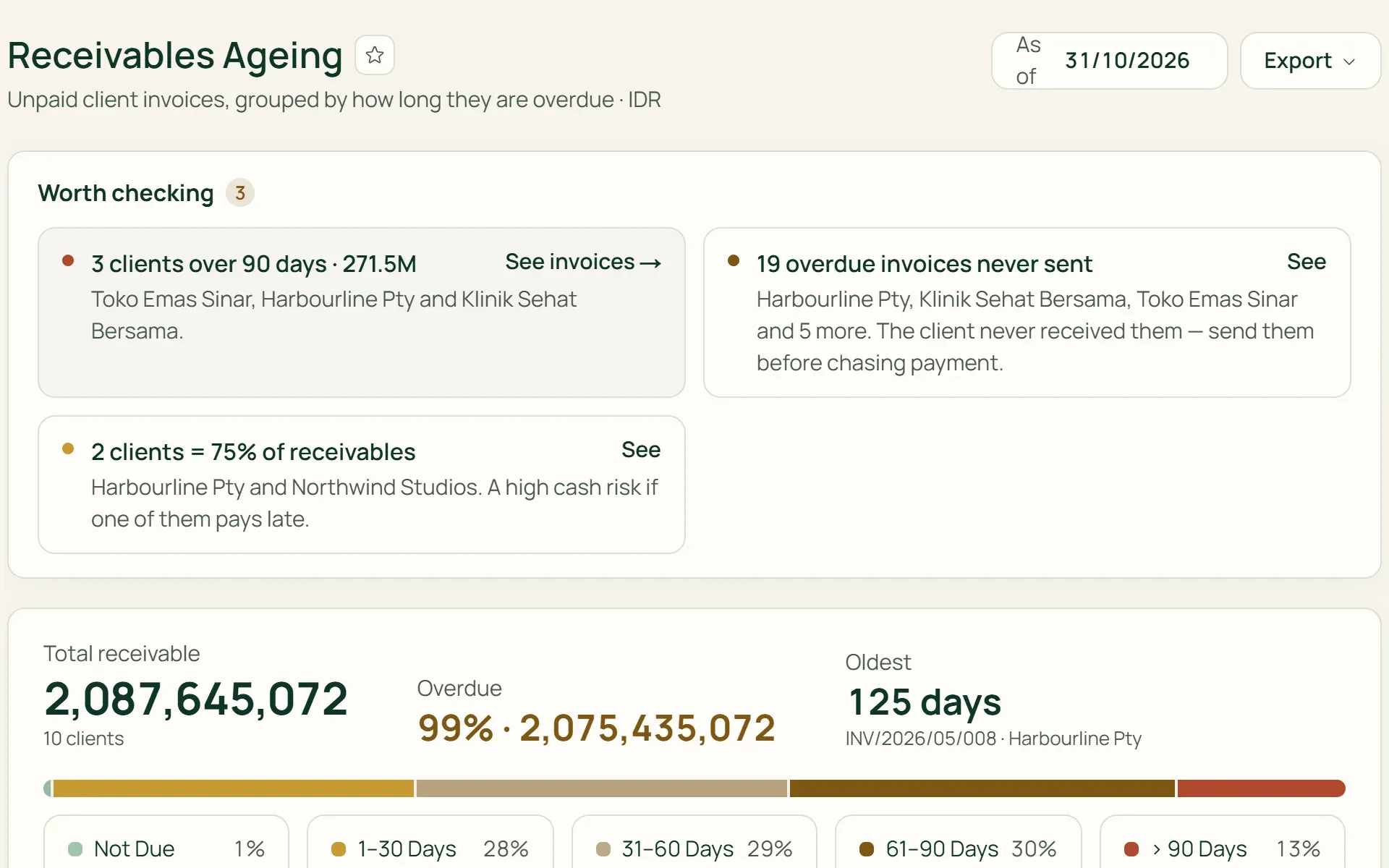1389x868 pixels.
Task: Change the As of date 31/10/2026
Action: coord(1109,61)
